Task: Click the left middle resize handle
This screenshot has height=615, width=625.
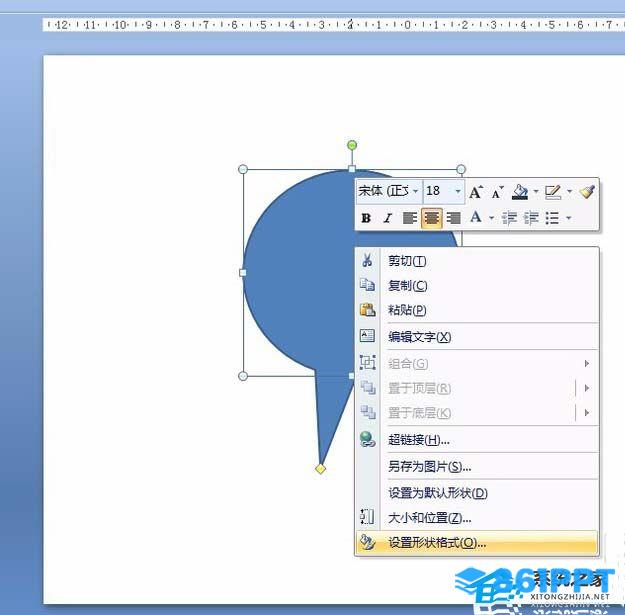Action: pyautogui.click(x=243, y=273)
